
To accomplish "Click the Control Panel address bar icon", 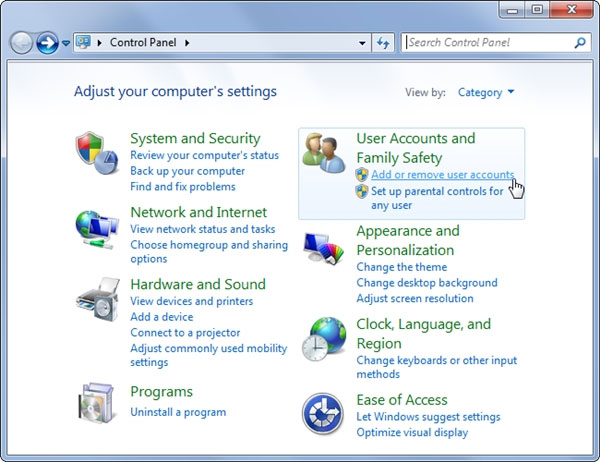I will coord(83,42).
